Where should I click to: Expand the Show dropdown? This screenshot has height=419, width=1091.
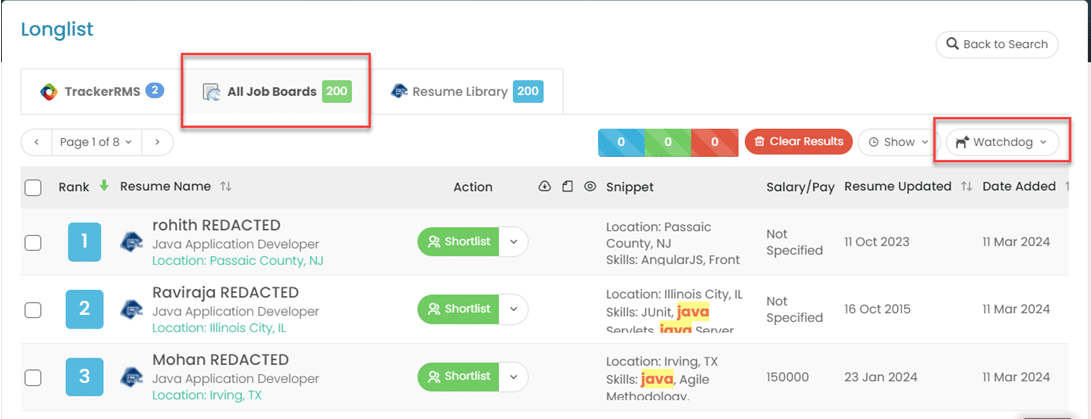coord(898,142)
